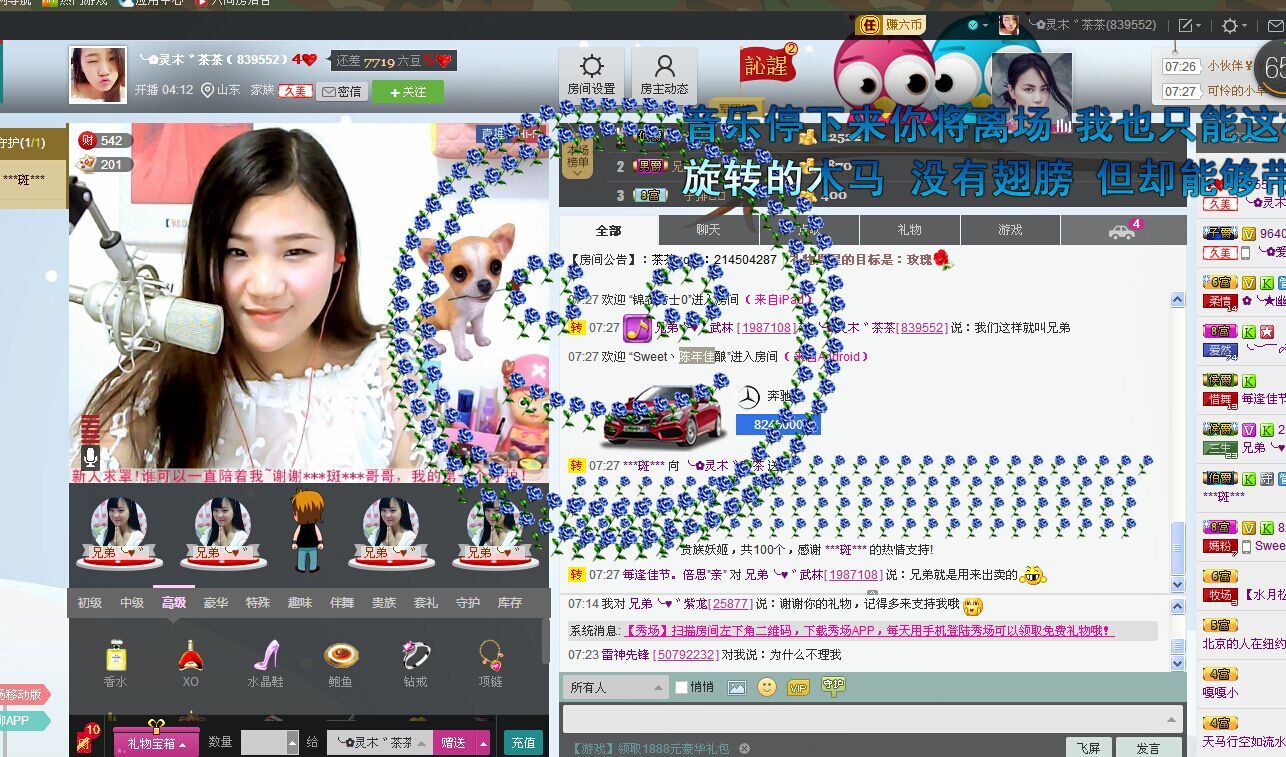This screenshot has width=1286, height=757.
Task: Click the microphone icon on video
Action: click(90, 458)
